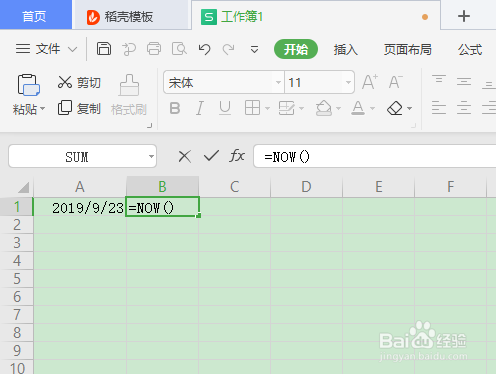Viewport: 496px width, 374px height.
Task: Click the draw border table style icon
Action: (286, 108)
